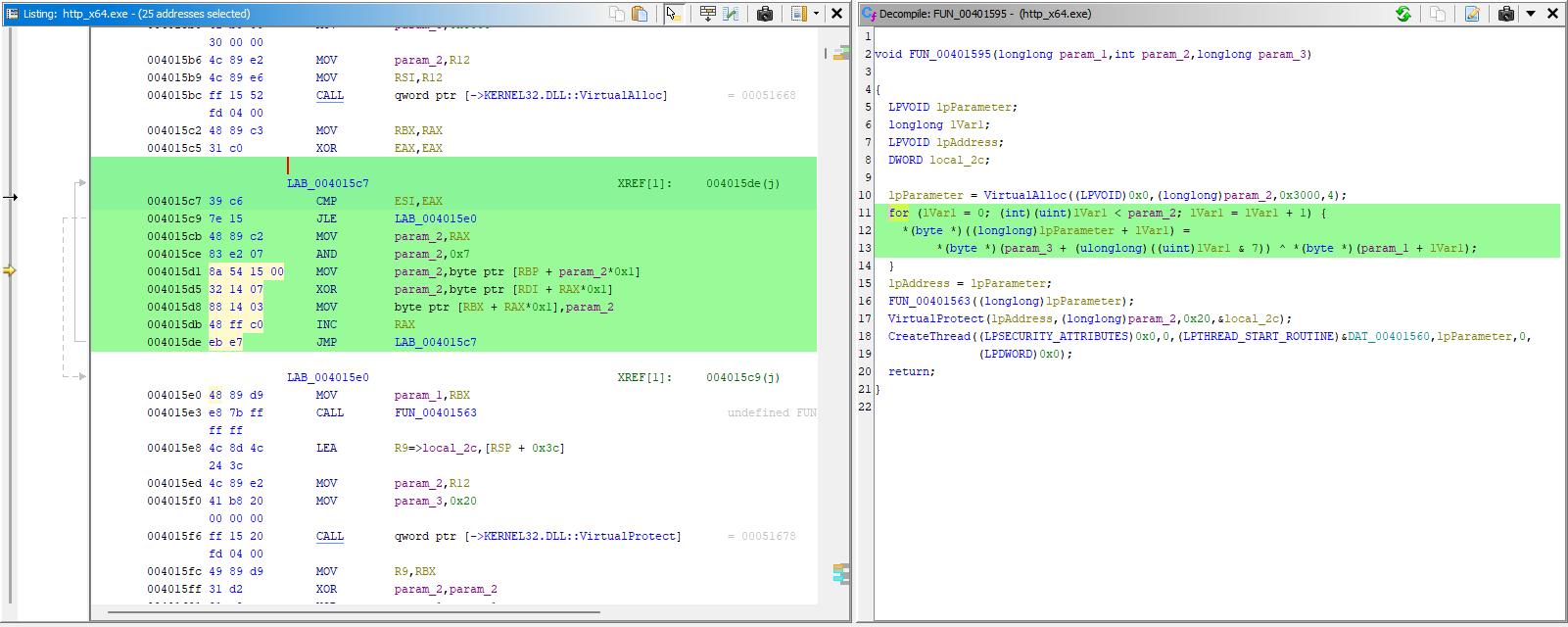The height and width of the screenshot is (627, 1568).
Task: Click JLE operand LAB_004015e0
Action: click(436, 218)
